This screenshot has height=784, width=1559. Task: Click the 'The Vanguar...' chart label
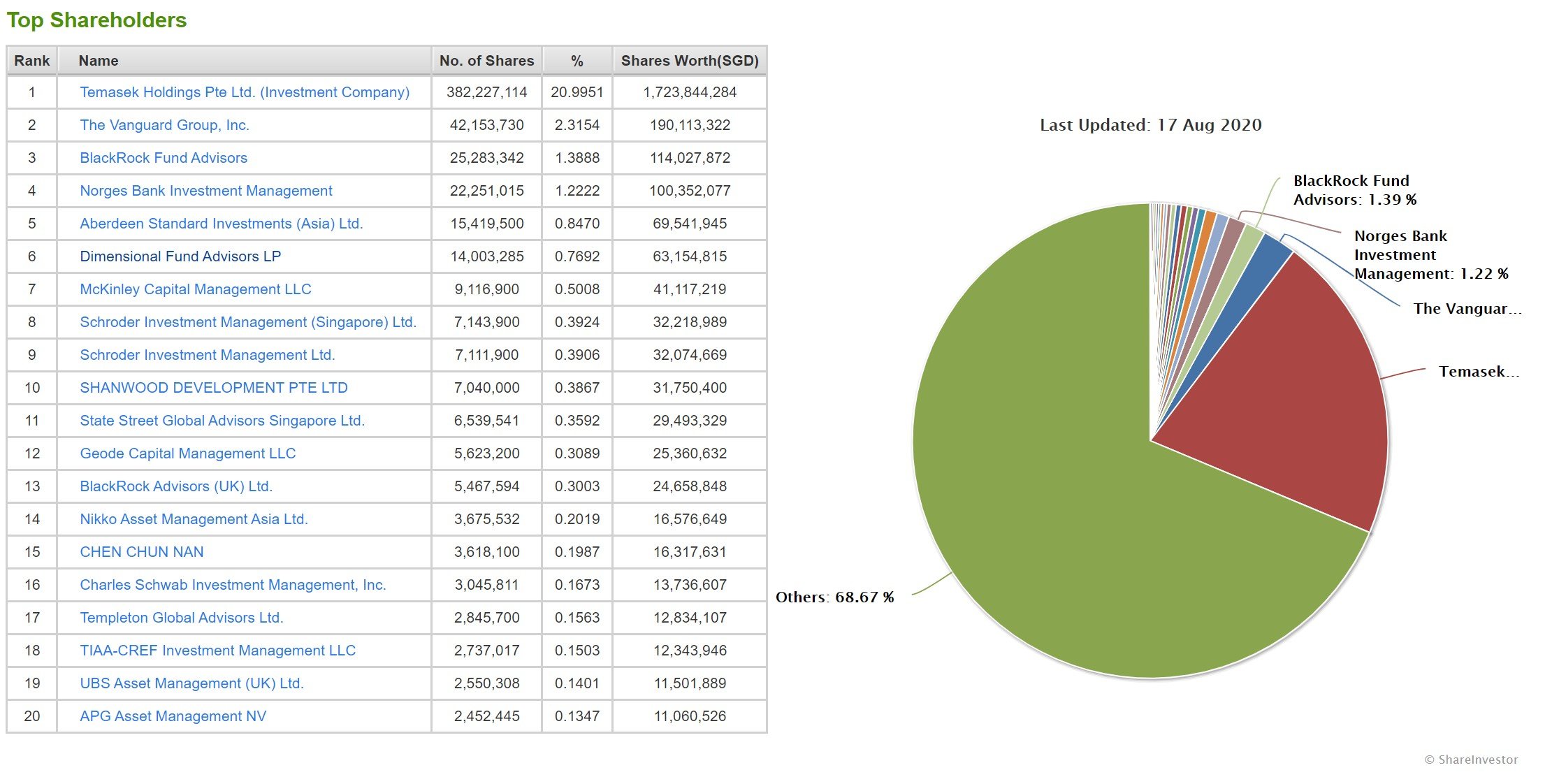tap(1467, 309)
